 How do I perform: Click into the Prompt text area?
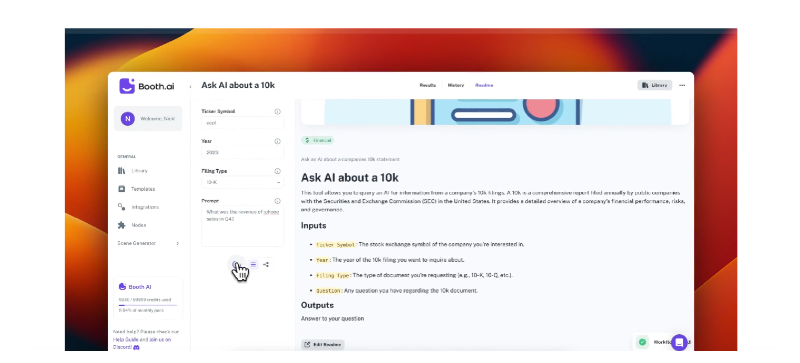point(243,226)
